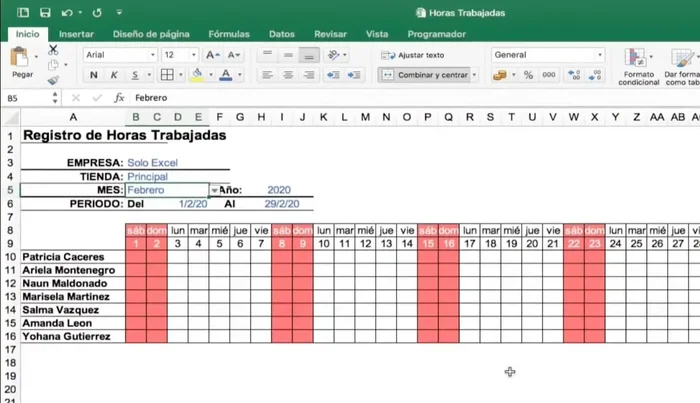
Task: Click the text orientation icon
Action: (x=333, y=55)
